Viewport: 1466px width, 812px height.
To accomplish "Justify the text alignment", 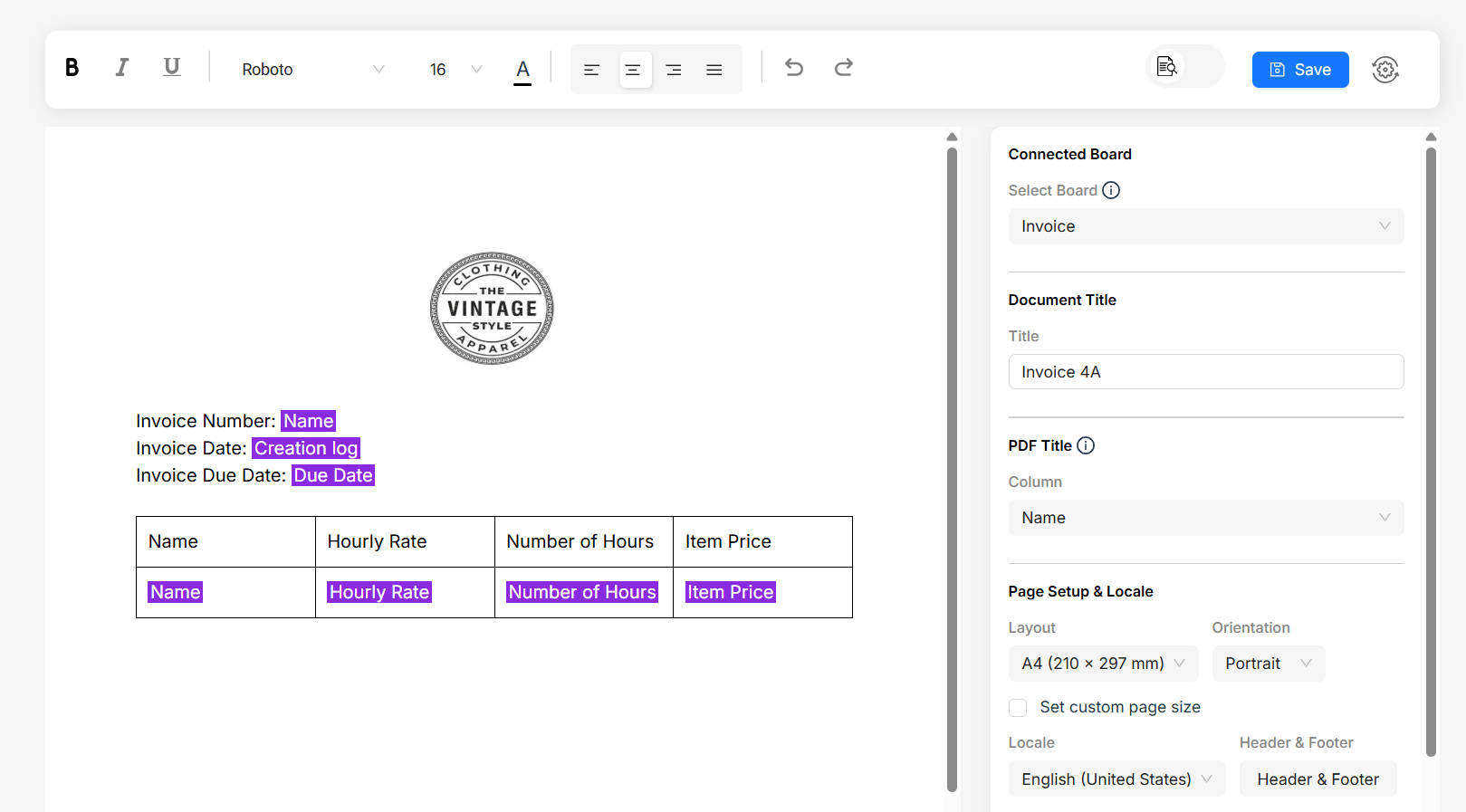I will point(714,70).
